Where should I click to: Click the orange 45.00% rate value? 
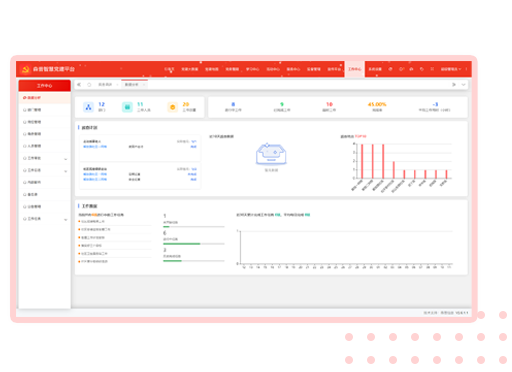pyautogui.click(x=377, y=104)
